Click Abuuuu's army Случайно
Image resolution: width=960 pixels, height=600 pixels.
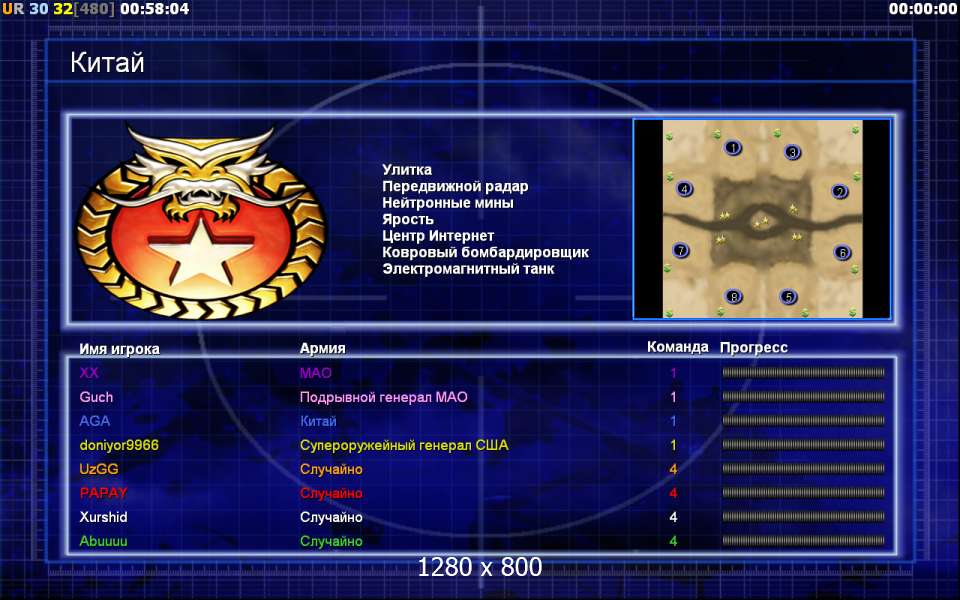click(x=331, y=541)
